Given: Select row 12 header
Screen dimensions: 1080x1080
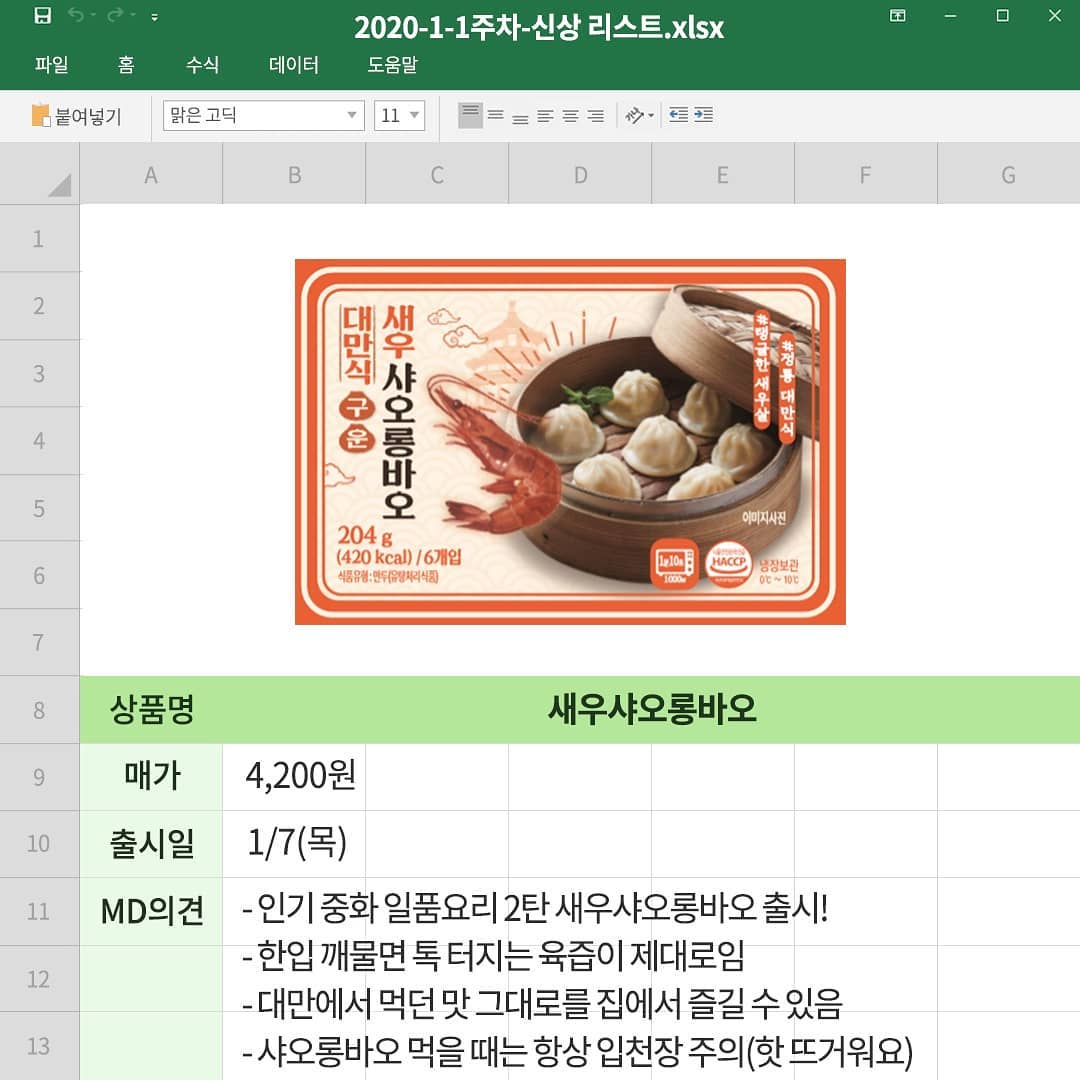Looking at the screenshot, I should (x=39, y=979).
